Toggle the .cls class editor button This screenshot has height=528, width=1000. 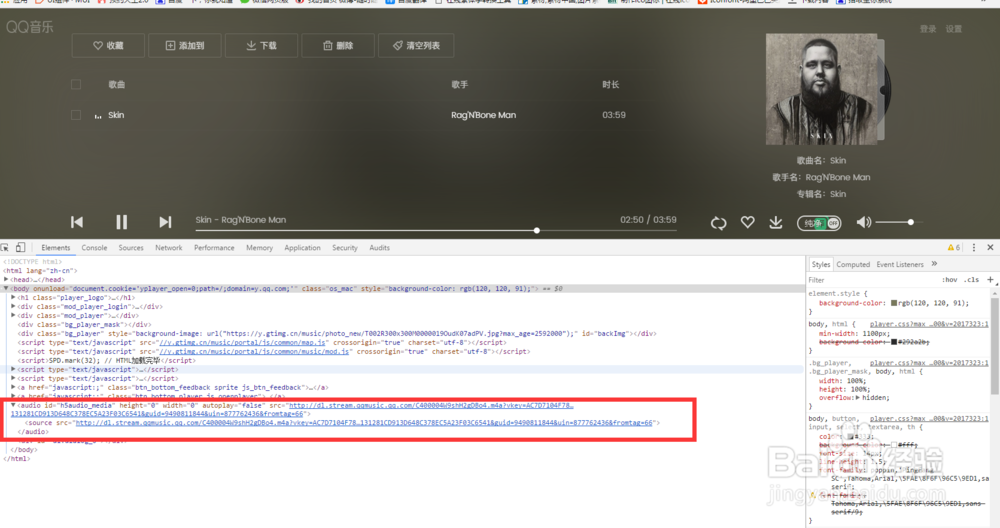[971, 280]
